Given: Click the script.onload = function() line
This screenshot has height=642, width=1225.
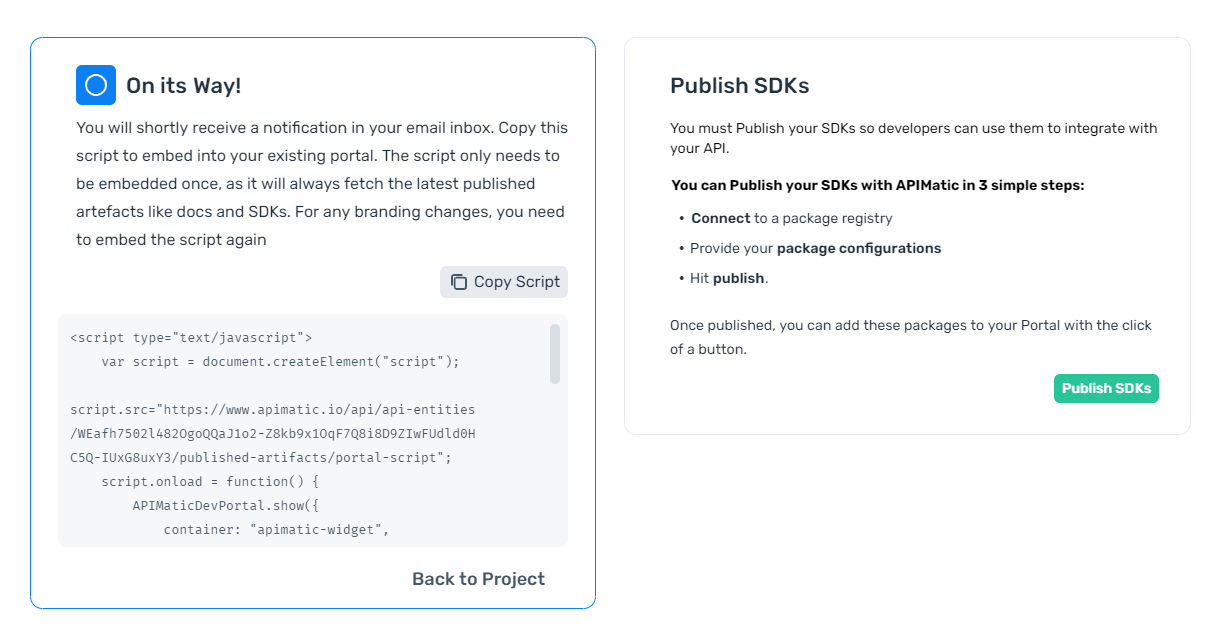Looking at the screenshot, I should coord(210,482).
